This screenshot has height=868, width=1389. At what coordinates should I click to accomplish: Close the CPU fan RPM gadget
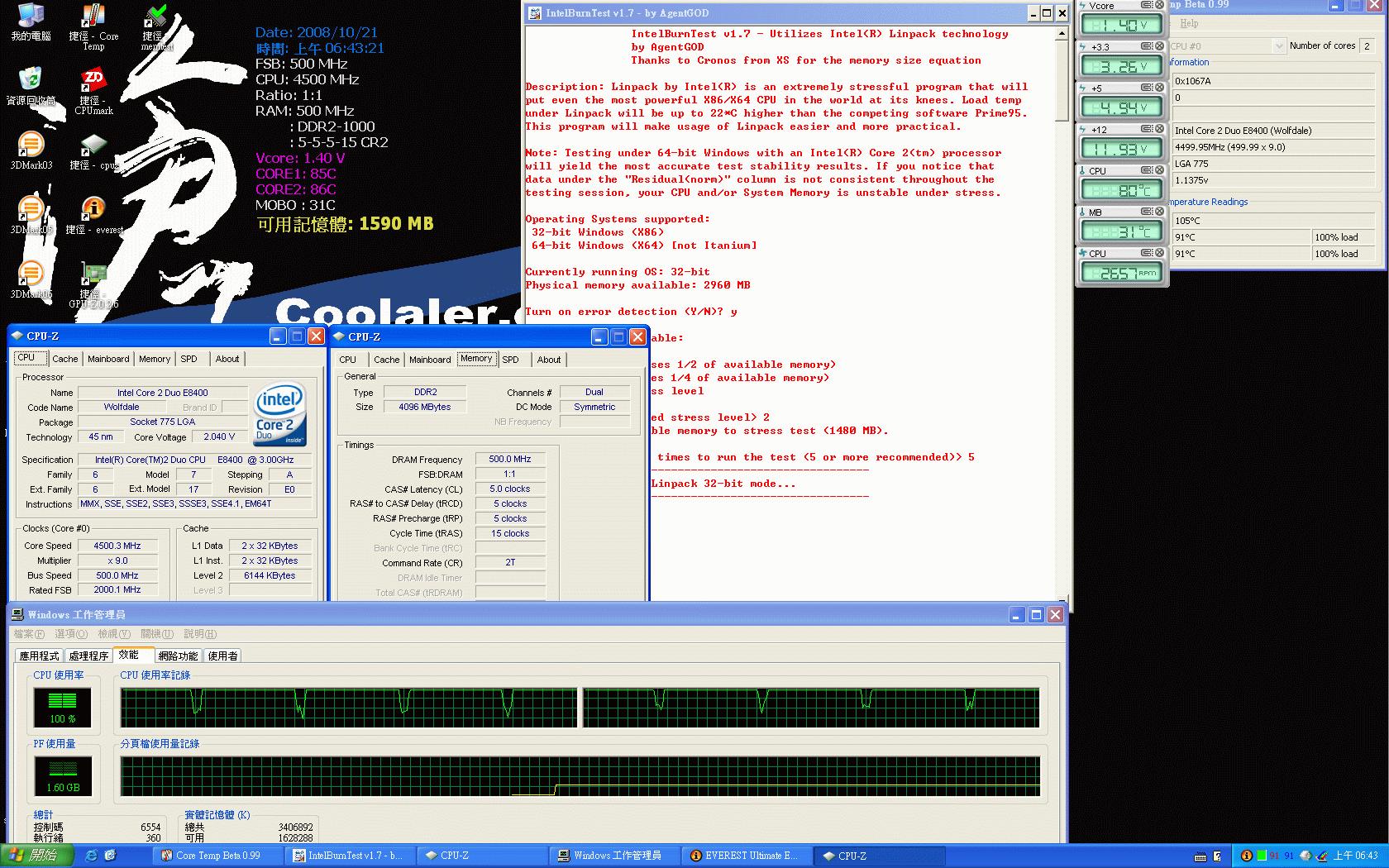click(1159, 253)
